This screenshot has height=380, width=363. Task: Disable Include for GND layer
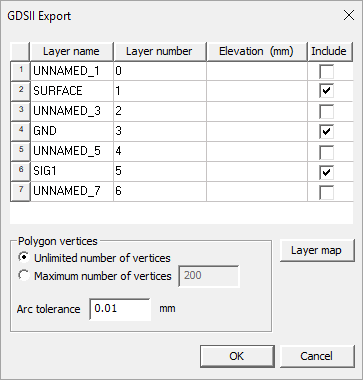[x=326, y=131]
